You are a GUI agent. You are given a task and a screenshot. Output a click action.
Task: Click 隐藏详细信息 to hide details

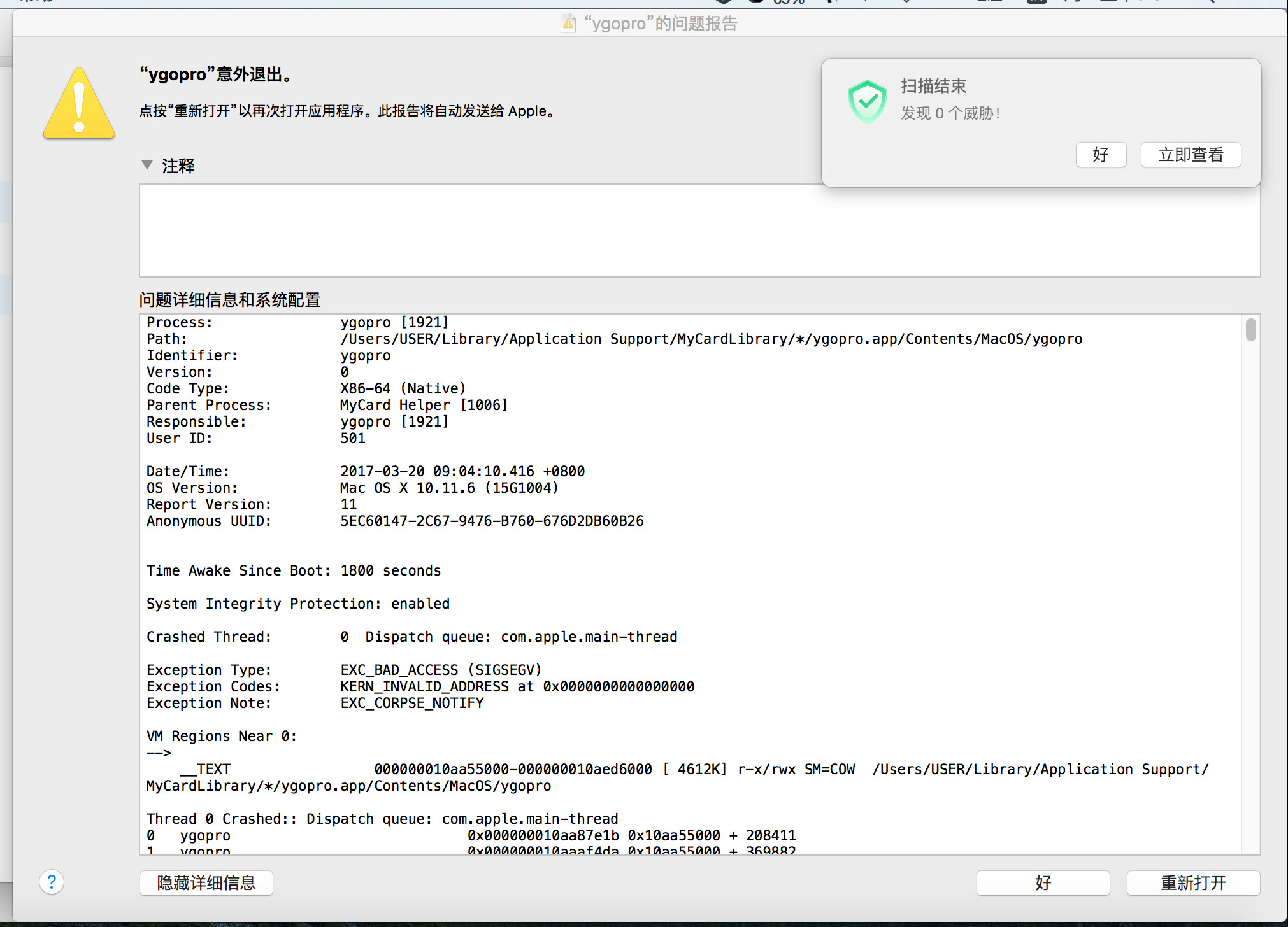tap(206, 883)
